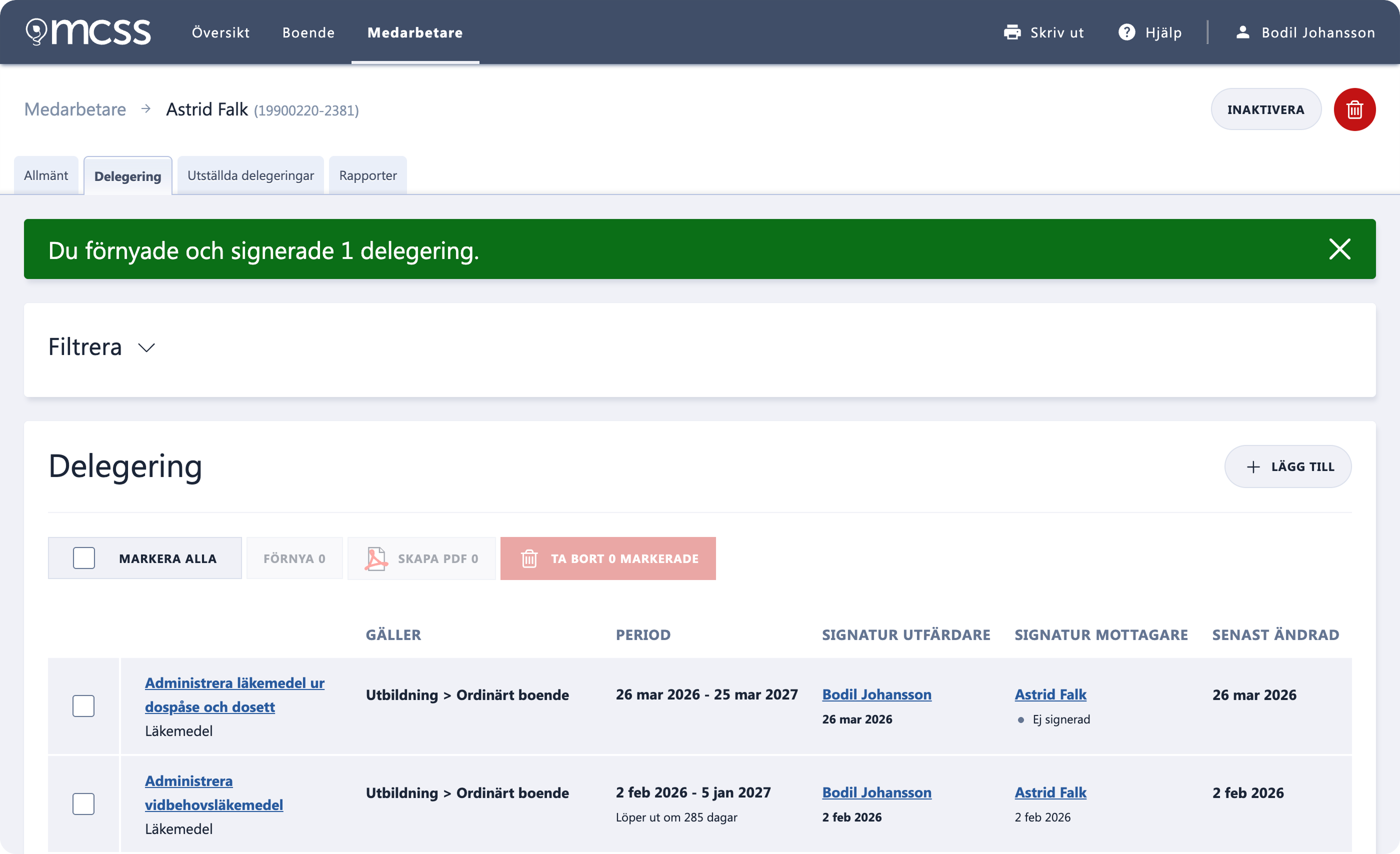Click the Astrid Falk name in the breadcrumb
This screenshot has width=1400, height=854.
point(207,109)
